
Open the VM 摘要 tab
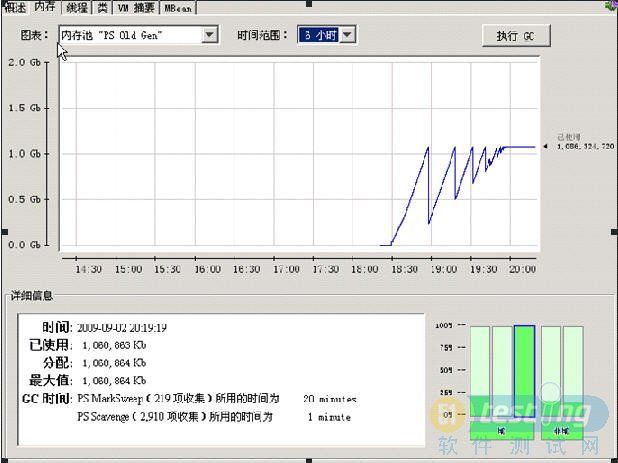tap(136, 7)
